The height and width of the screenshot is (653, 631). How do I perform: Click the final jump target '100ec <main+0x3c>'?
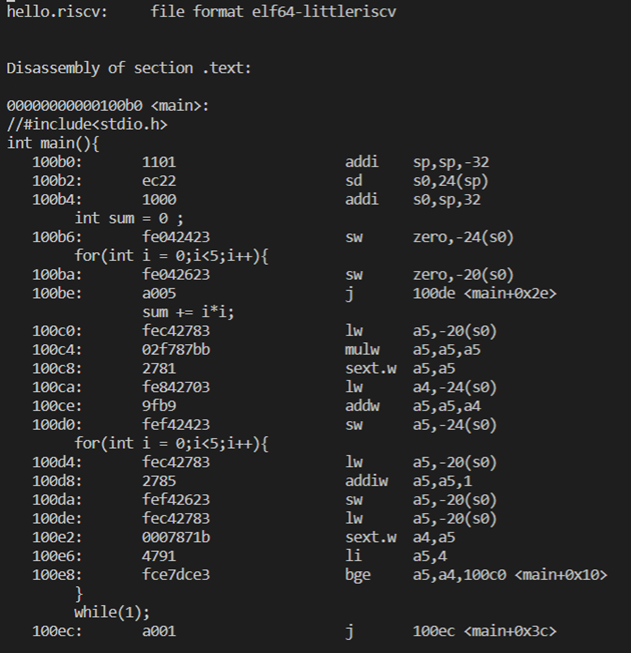click(x=484, y=631)
